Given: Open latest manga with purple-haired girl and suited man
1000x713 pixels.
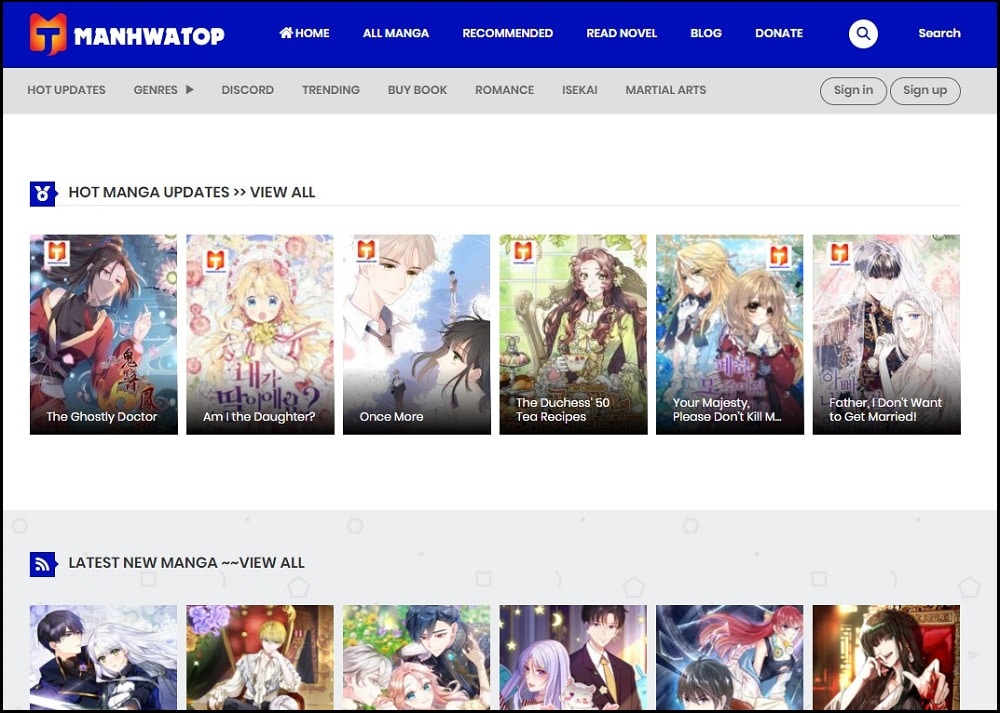Looking at the screenshot, I should click(x=573, y=658).
